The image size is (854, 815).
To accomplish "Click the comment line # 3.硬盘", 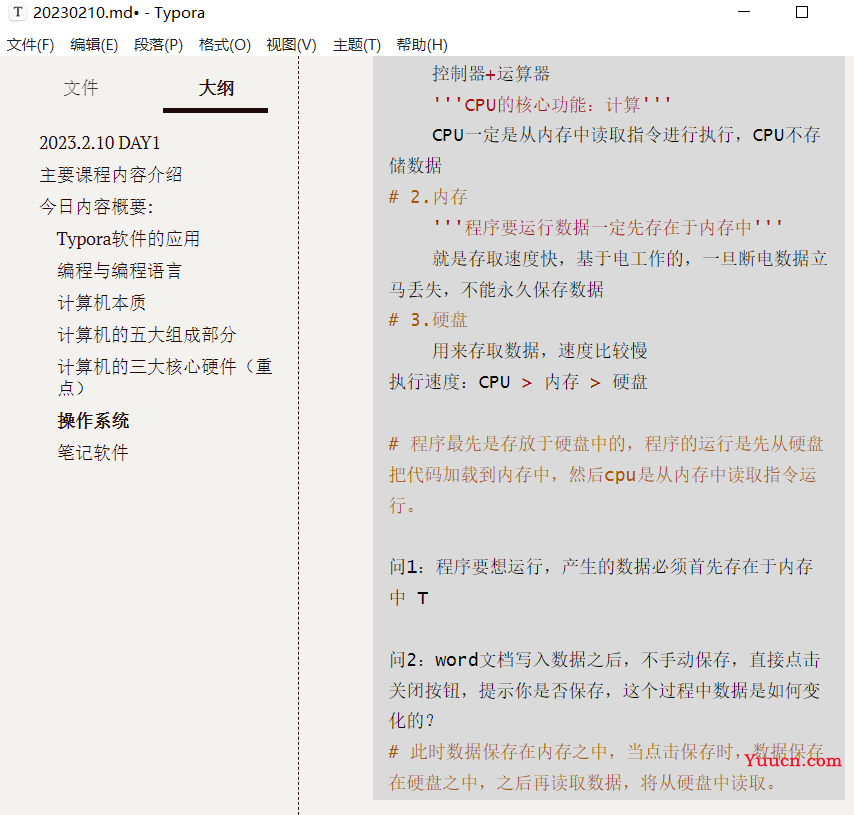I will pyautogui.click(x=428, y=320).
